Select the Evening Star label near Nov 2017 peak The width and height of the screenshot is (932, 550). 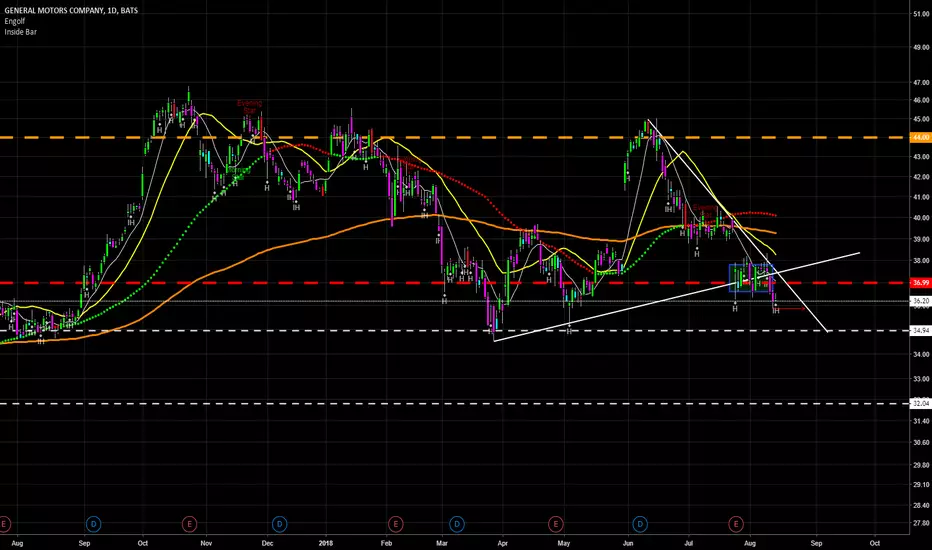click(249, 107)
